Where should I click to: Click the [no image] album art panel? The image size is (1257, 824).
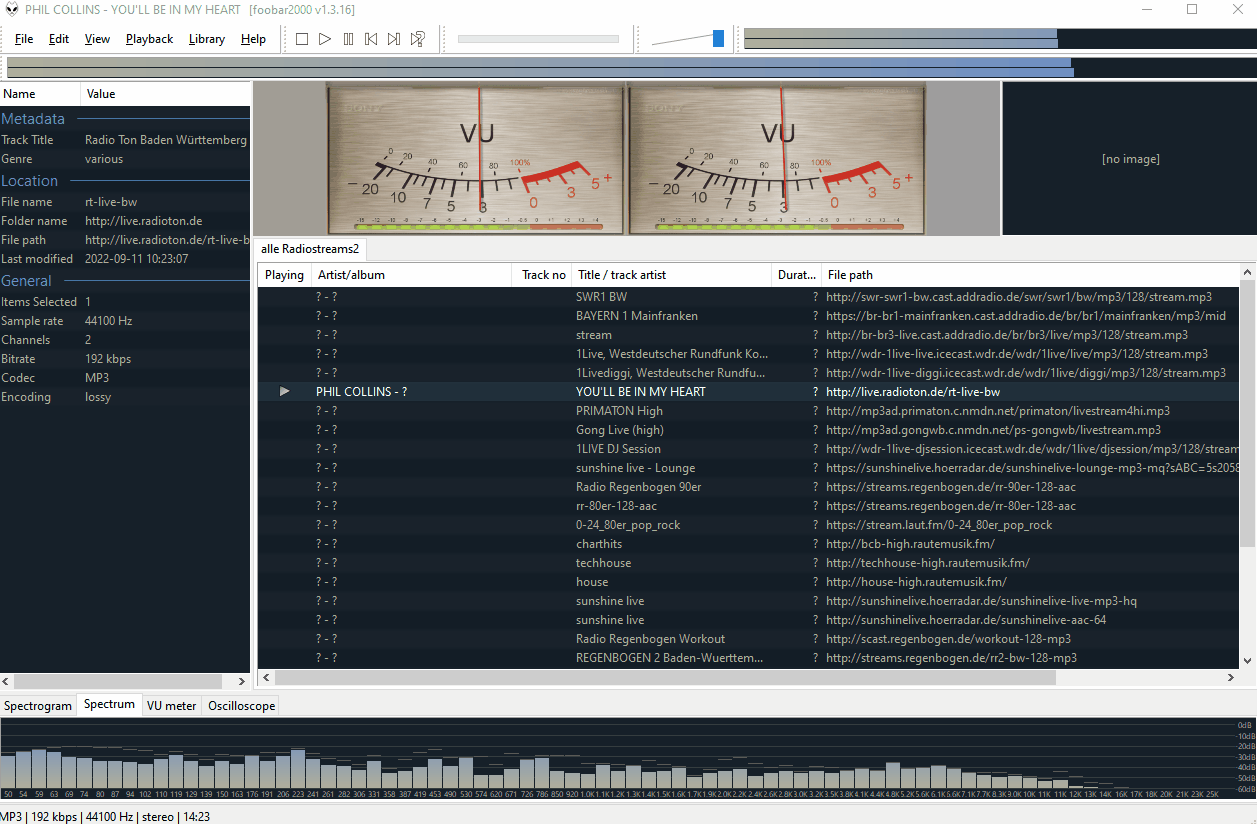(x=1130, y=158)
